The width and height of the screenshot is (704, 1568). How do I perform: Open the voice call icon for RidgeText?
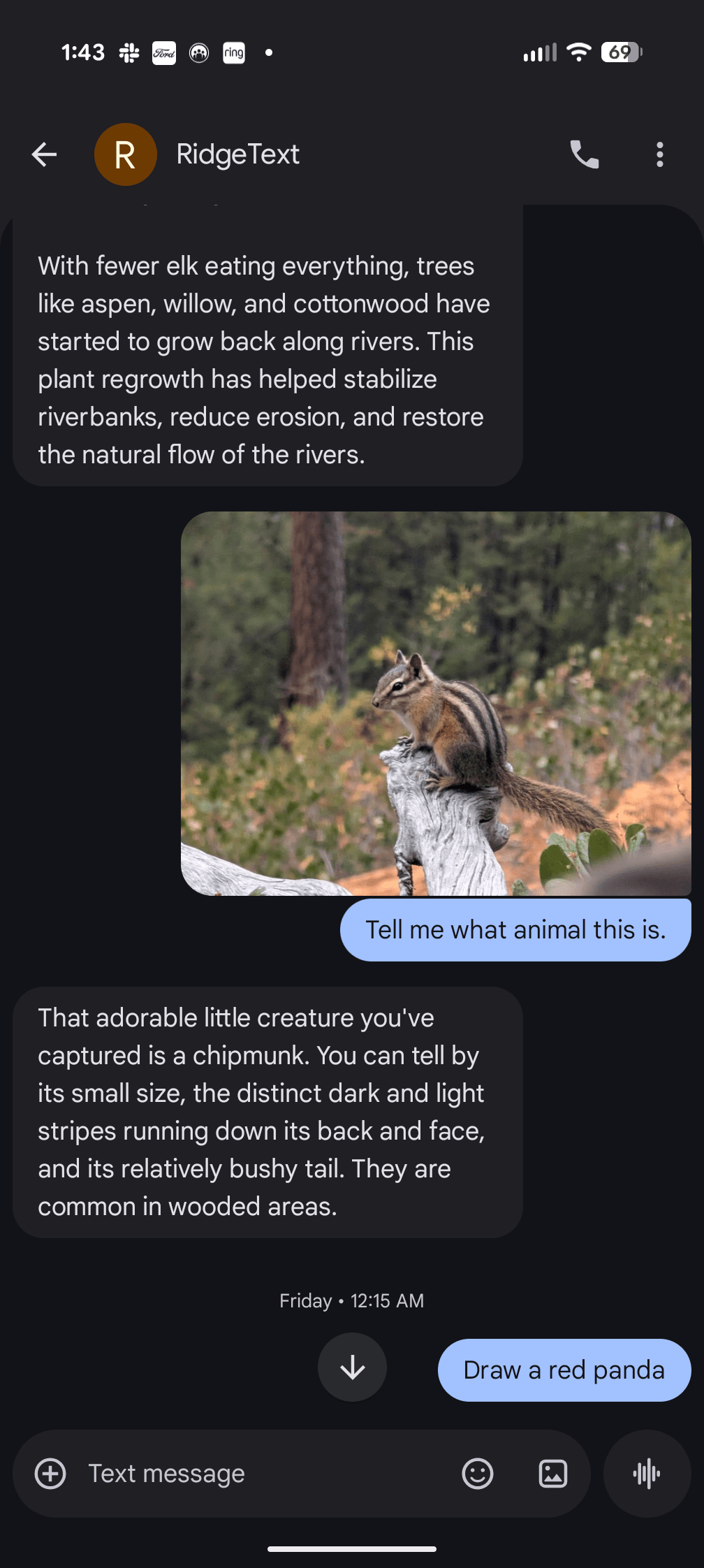coord(584,154)
